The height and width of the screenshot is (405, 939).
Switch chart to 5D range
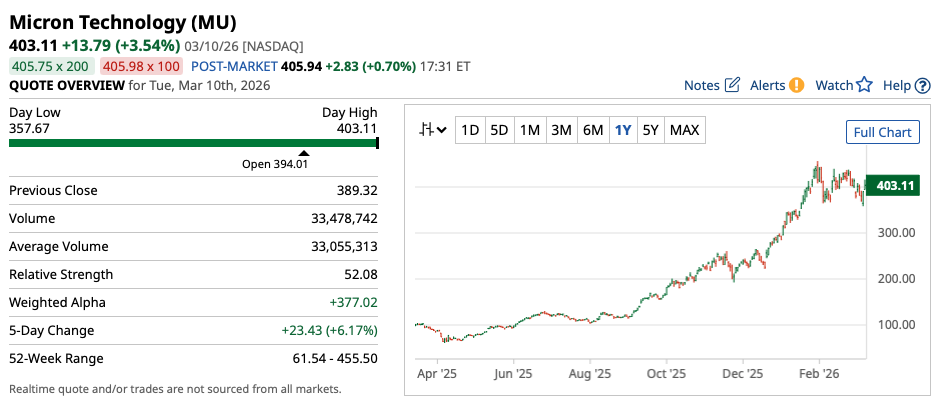tap(499, 130)
